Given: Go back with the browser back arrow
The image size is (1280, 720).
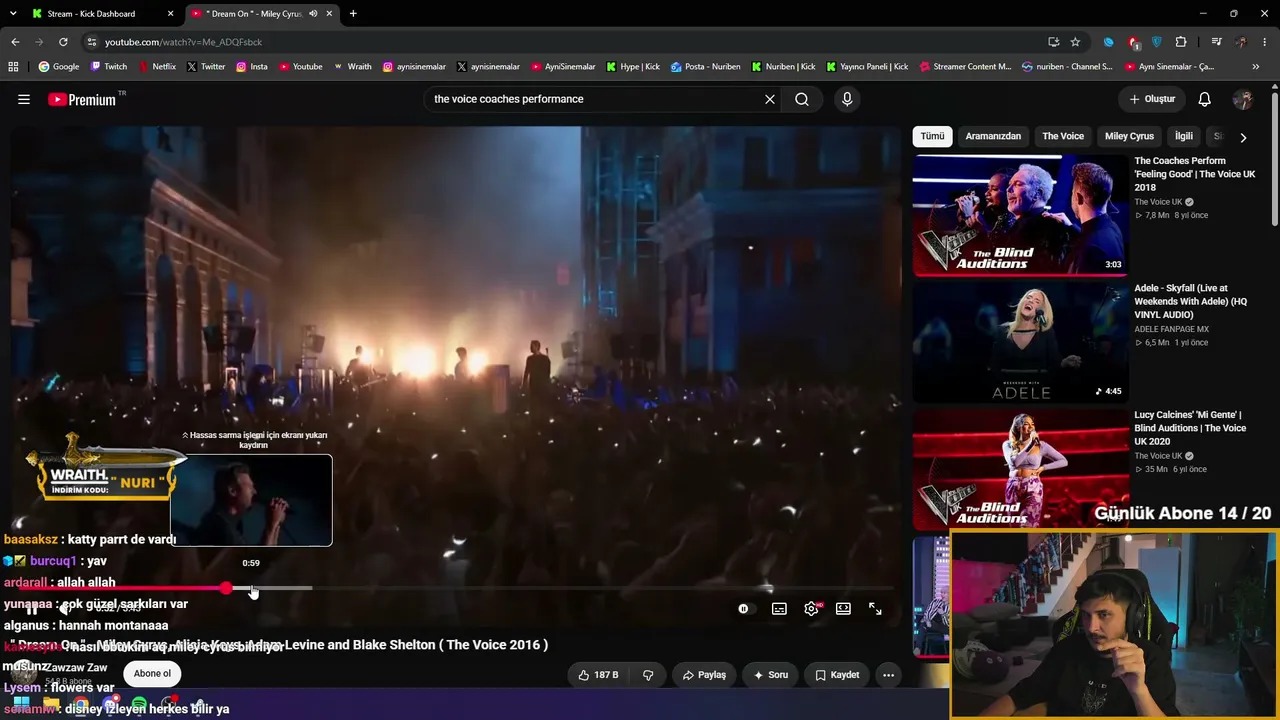Looking at the screenshot, I should point(15,42).
